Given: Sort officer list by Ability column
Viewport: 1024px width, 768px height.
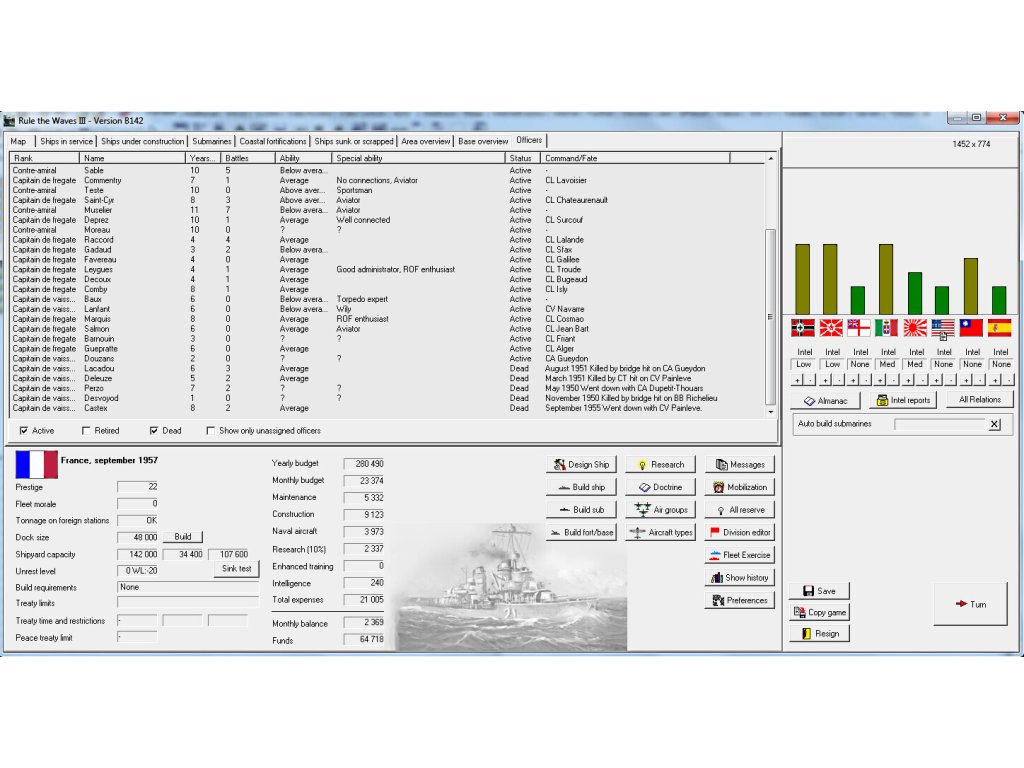Looking at the screenshot, I should [304, 158].
